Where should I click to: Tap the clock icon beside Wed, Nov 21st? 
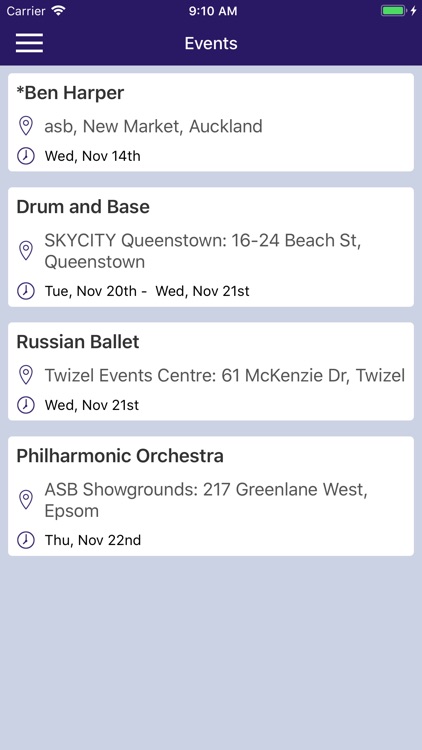pos(25,405)
